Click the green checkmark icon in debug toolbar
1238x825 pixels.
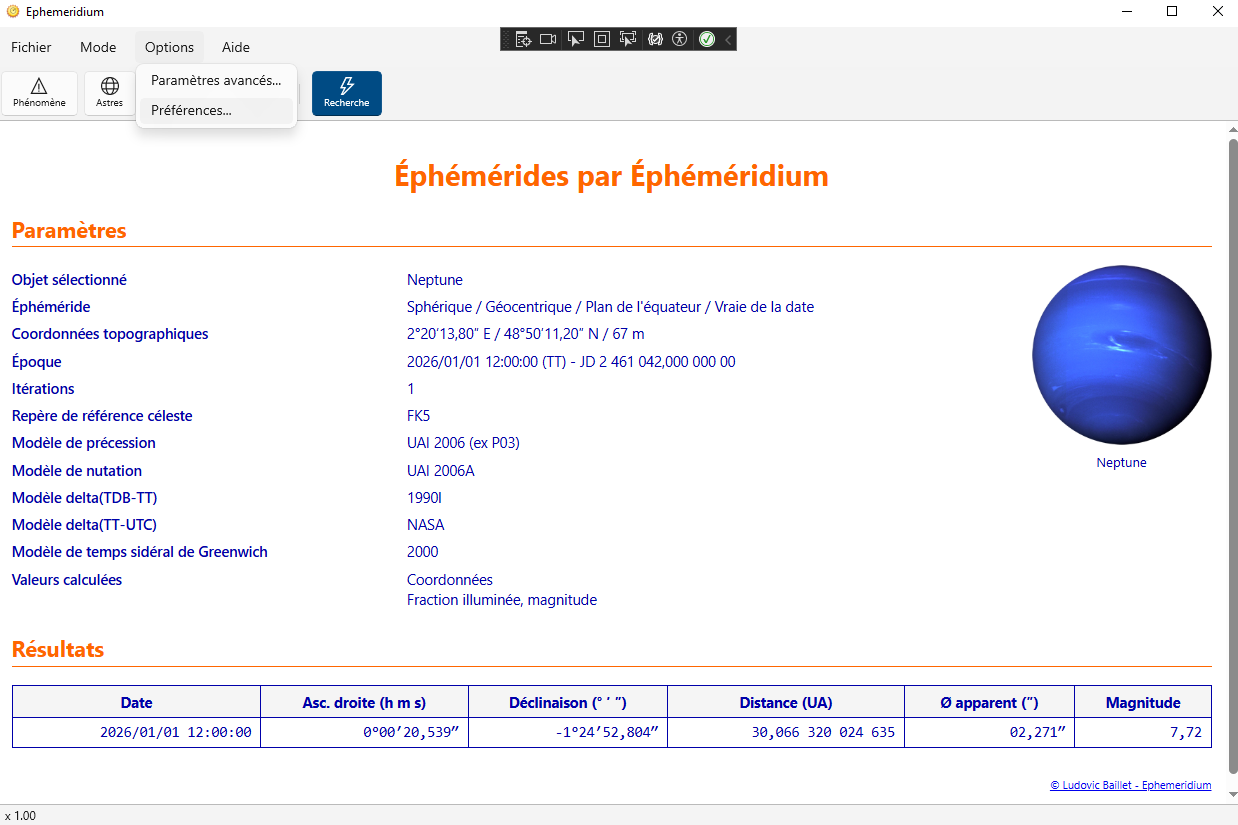pyautogui.click(x=706, y=39)
